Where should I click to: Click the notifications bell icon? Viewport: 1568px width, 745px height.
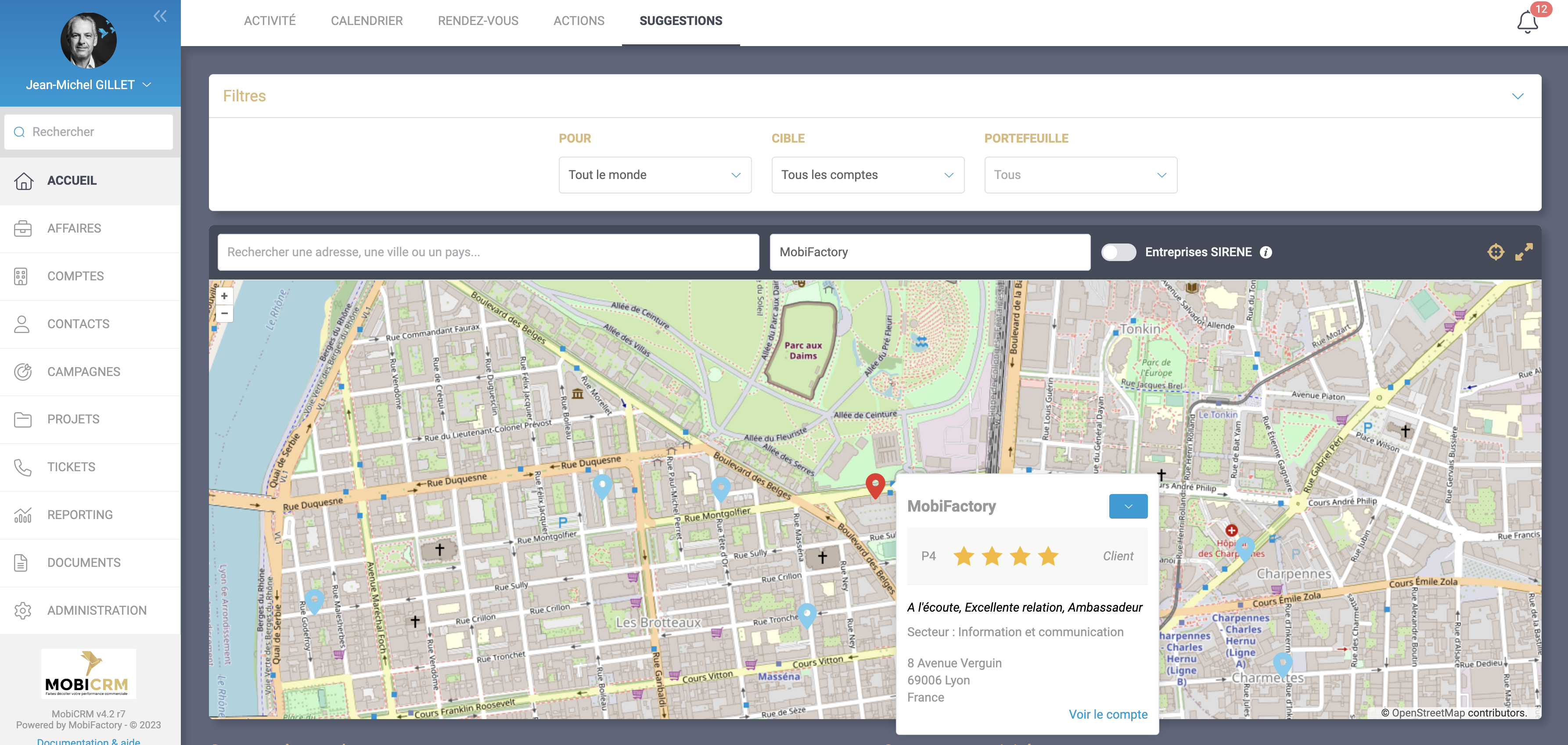click(1527, 22)
